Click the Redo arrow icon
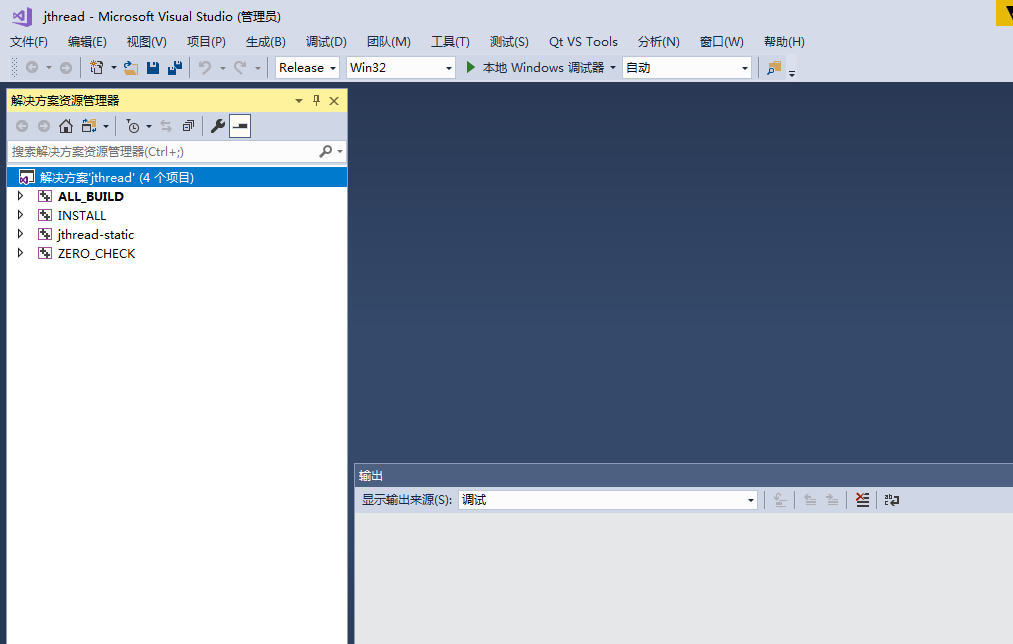The width and height of the screenshot is (1013, 644). 240,67
